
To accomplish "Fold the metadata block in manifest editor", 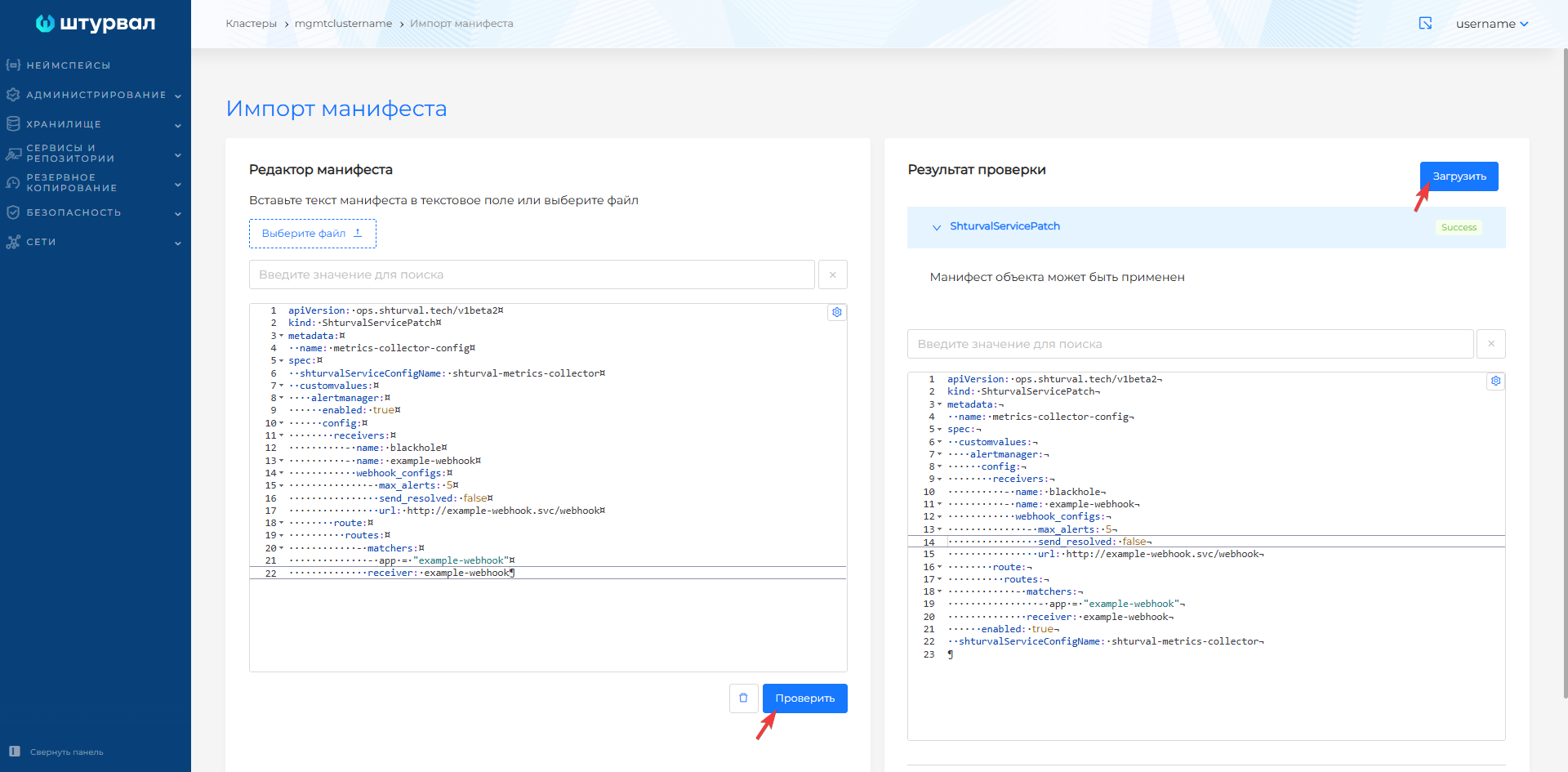I will [282, 336].
